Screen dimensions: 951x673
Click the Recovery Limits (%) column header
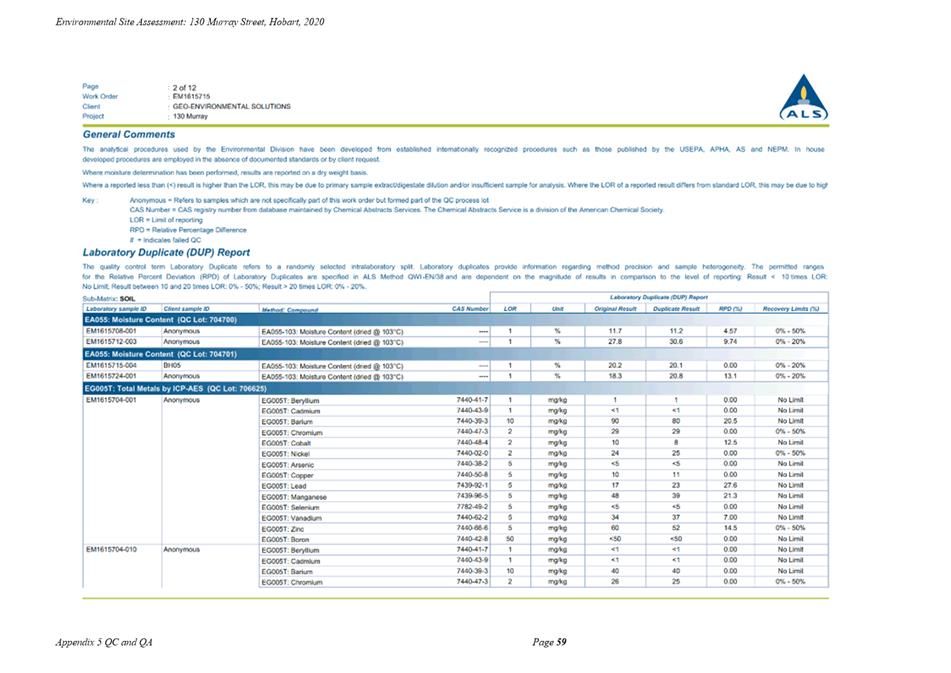(x=790, y=309)
